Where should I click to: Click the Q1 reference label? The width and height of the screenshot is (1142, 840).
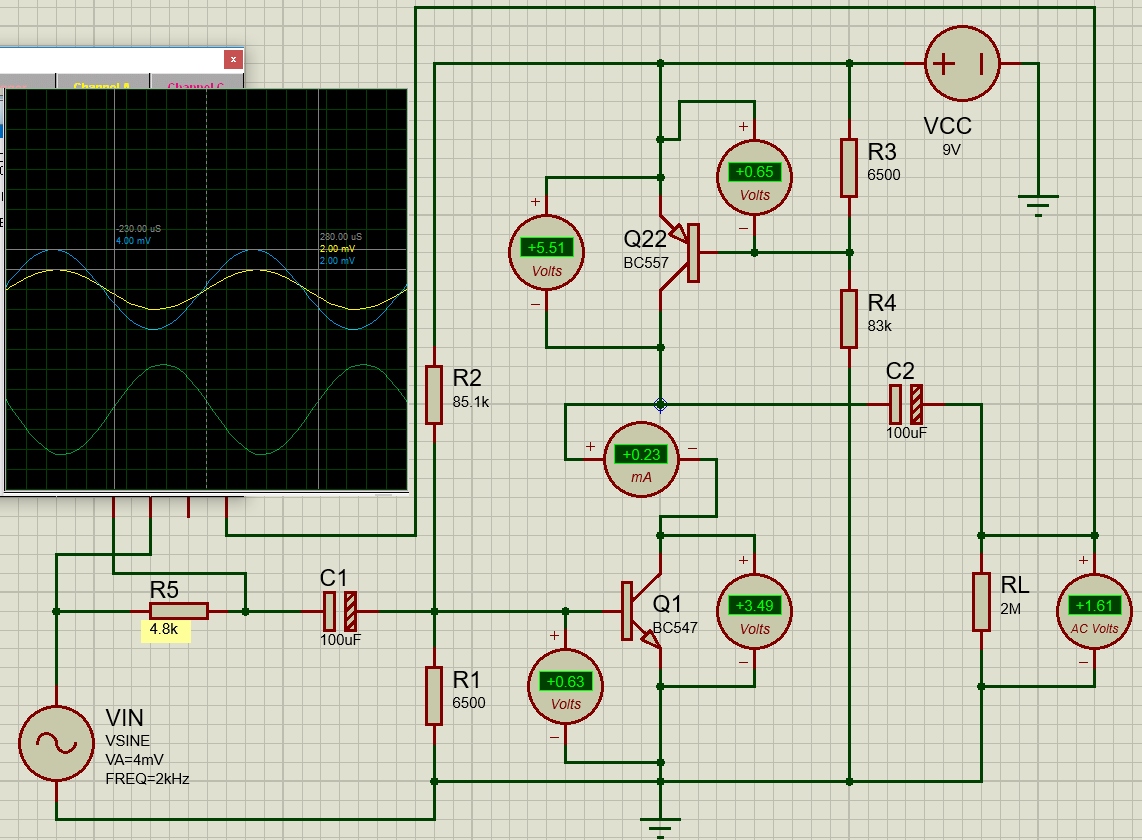666,603
